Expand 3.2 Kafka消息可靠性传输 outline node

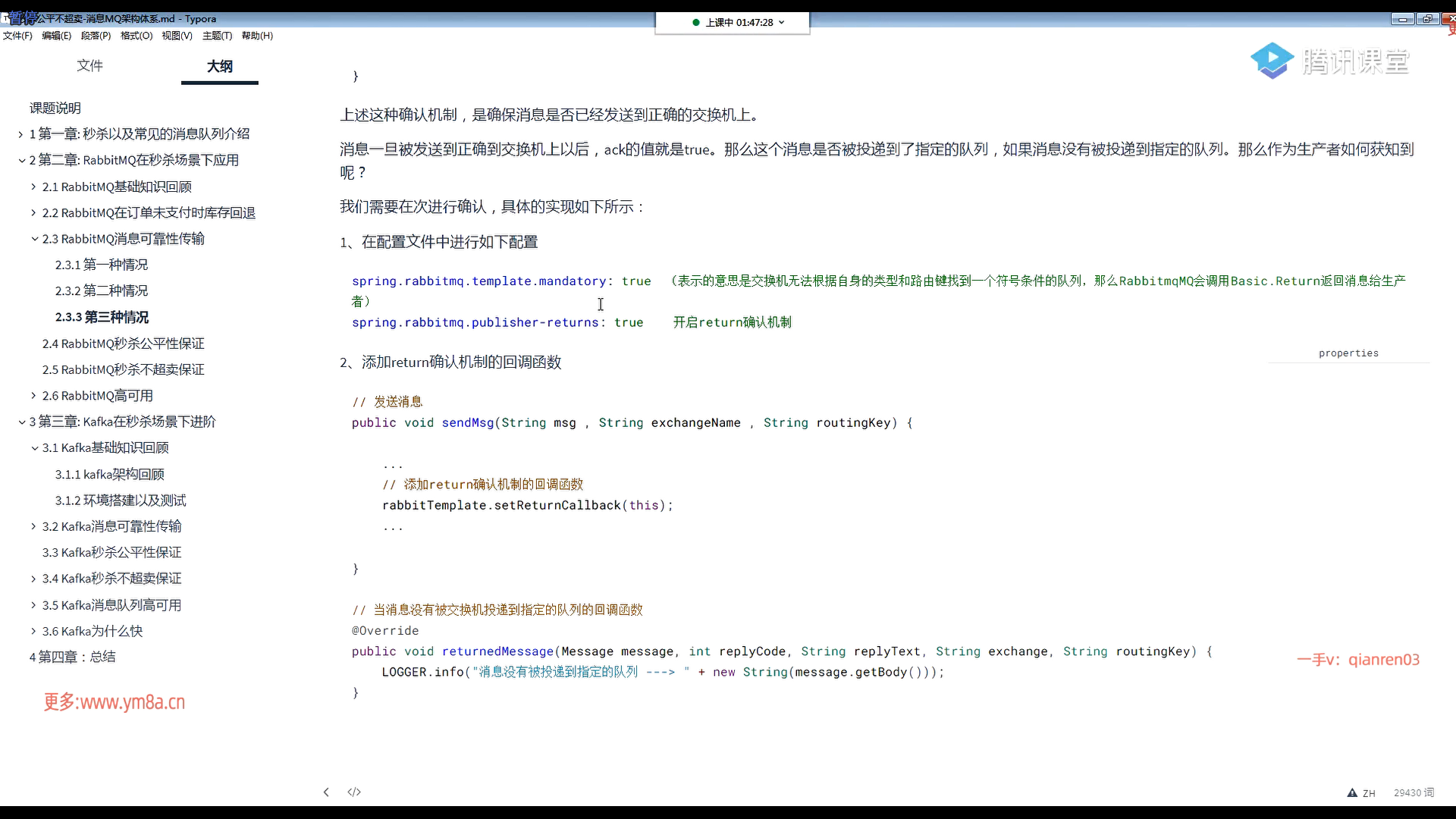pyautogui.click(x=33, y=526)
